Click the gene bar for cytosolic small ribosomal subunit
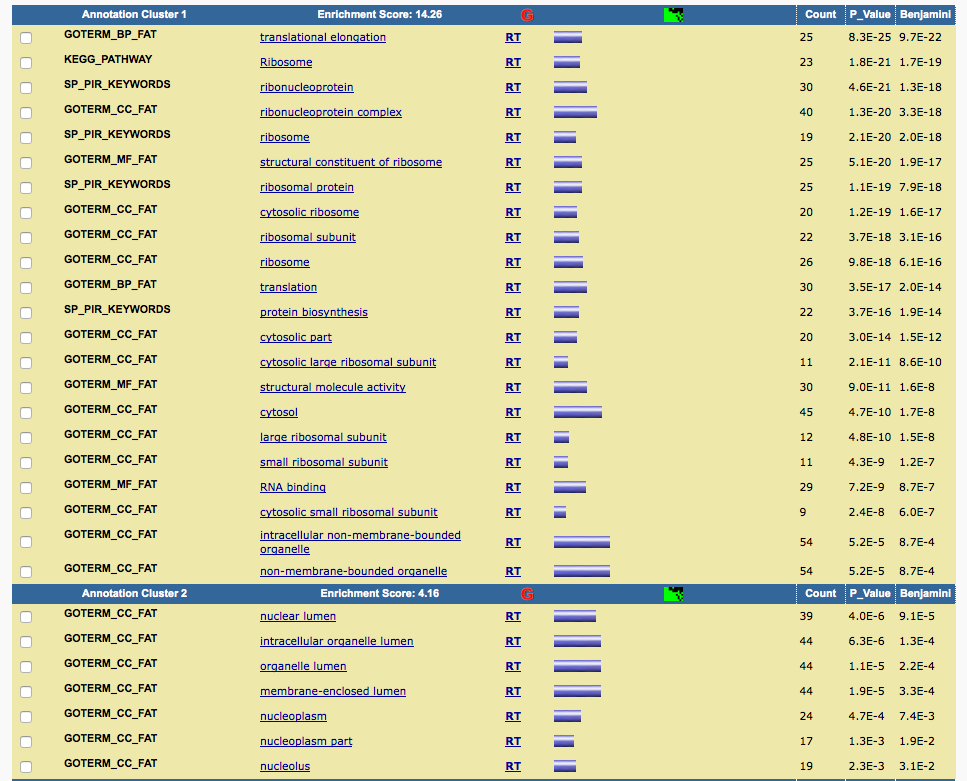Image resolution: width=967 pixels, height=781 pixels. 560,512
